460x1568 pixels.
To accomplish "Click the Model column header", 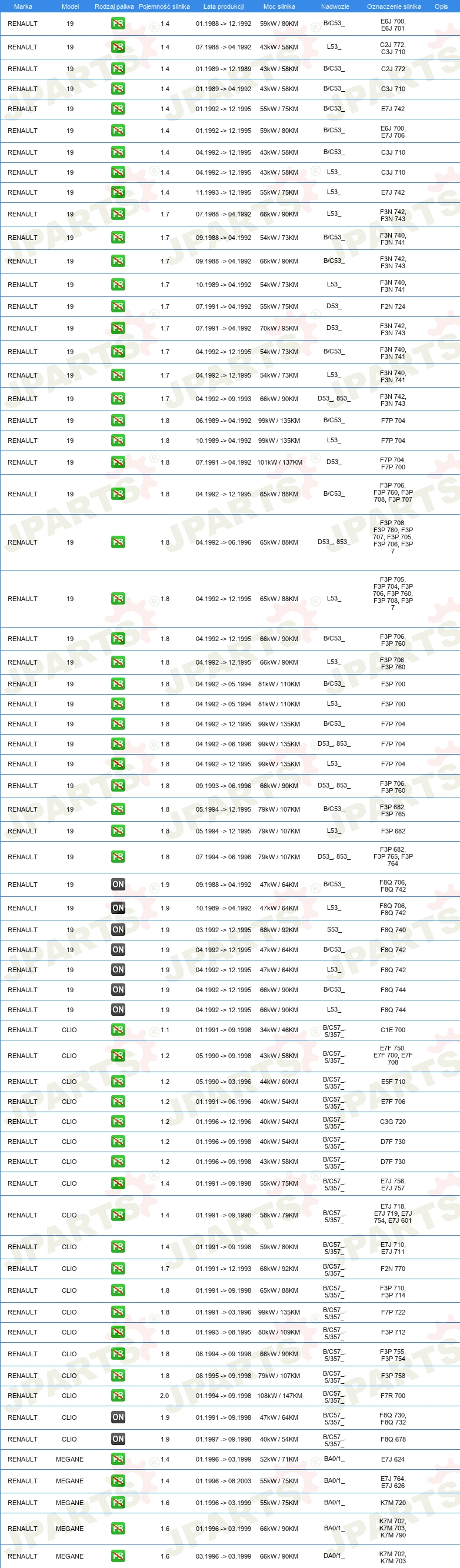I will click(70, 6).
